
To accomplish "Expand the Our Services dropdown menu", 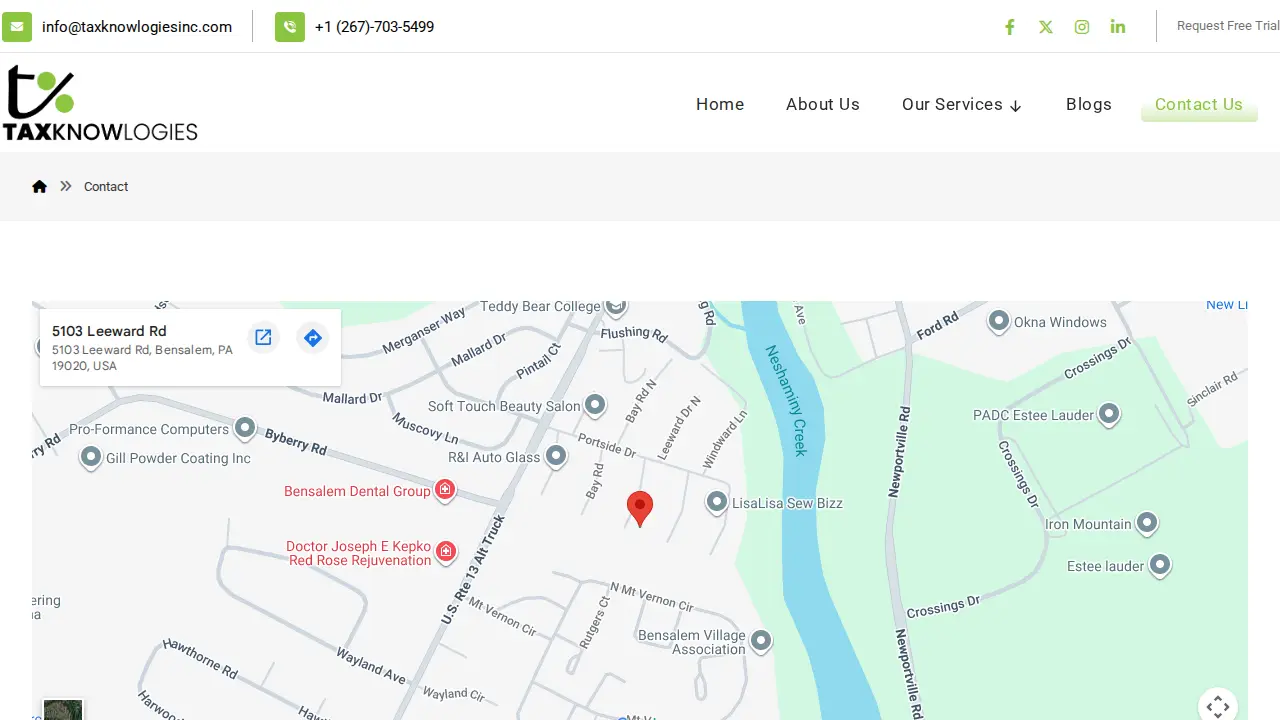I will click(962, 105).
